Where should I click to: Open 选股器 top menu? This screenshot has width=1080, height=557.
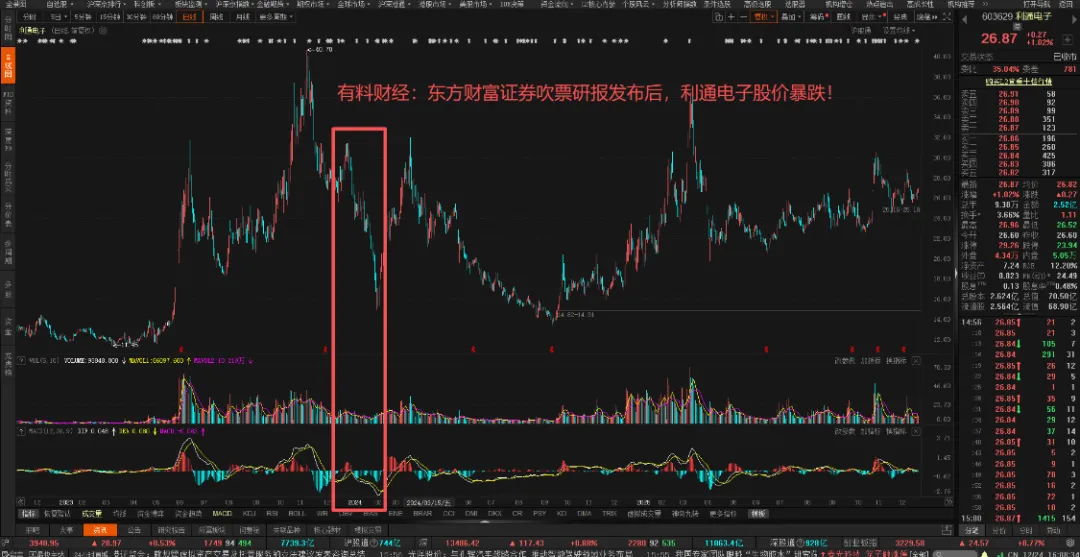pos(794,4)
